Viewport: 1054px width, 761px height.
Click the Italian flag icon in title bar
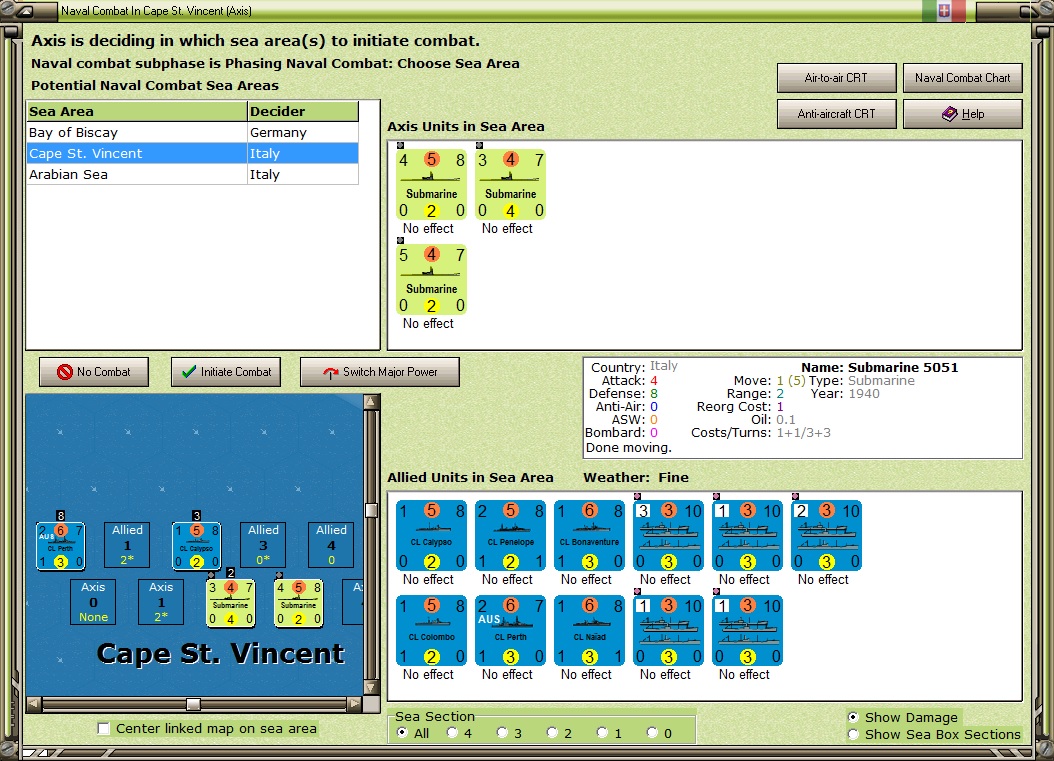tap(944, 10)
